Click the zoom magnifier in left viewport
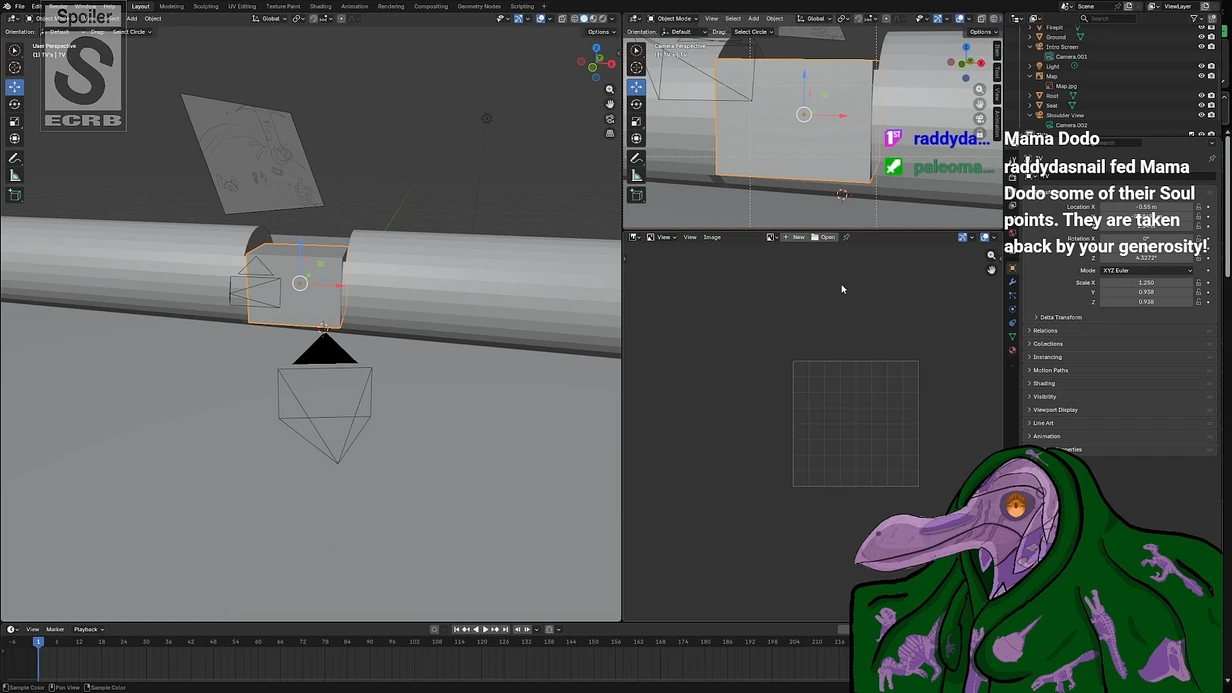The width and height of the screenshot is (1232, 693). (x=610, y=90)
